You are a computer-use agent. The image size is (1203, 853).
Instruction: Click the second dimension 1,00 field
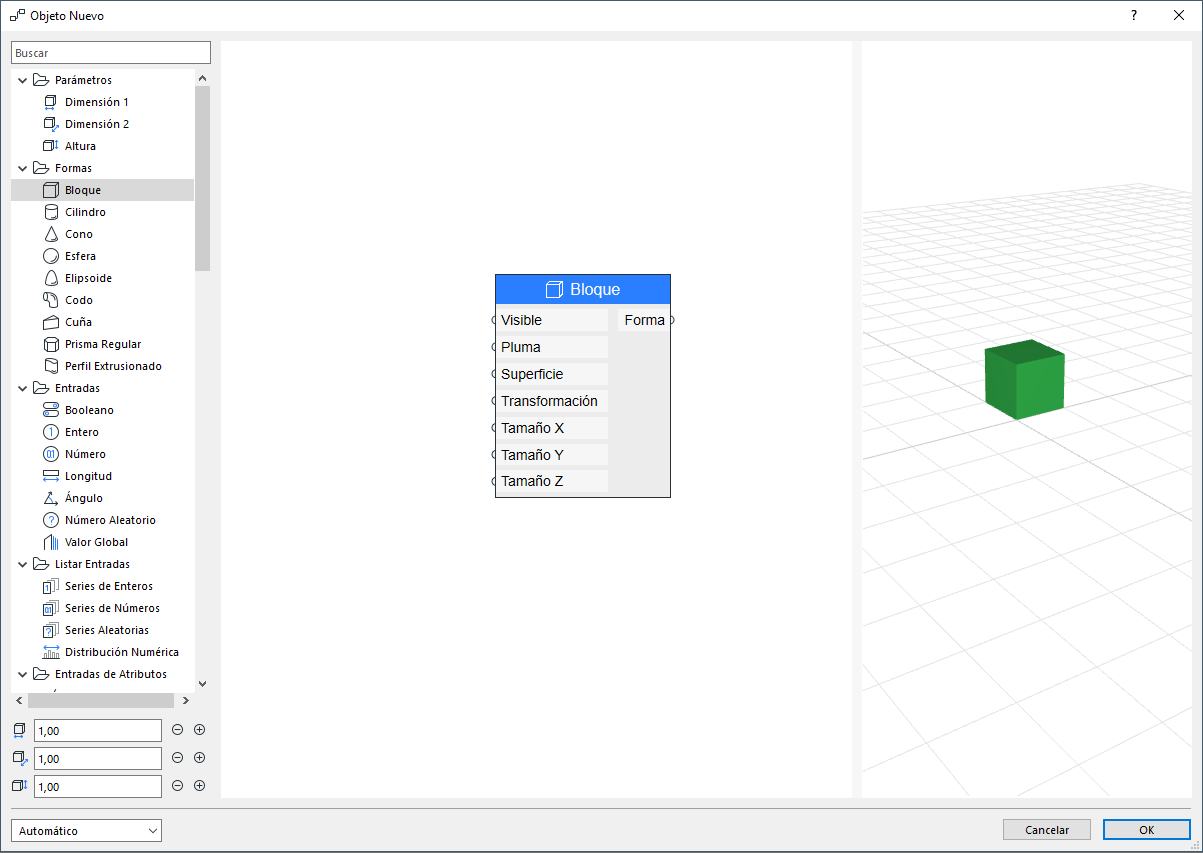coord(98,759)
